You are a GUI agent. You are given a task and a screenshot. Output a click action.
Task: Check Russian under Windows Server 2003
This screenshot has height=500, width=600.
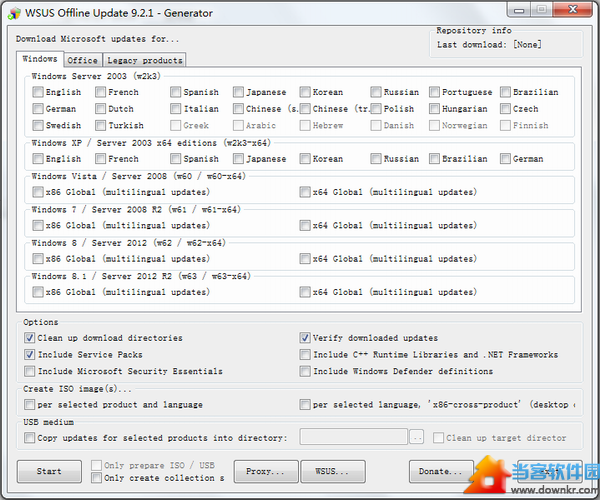[x=376, y=92]
